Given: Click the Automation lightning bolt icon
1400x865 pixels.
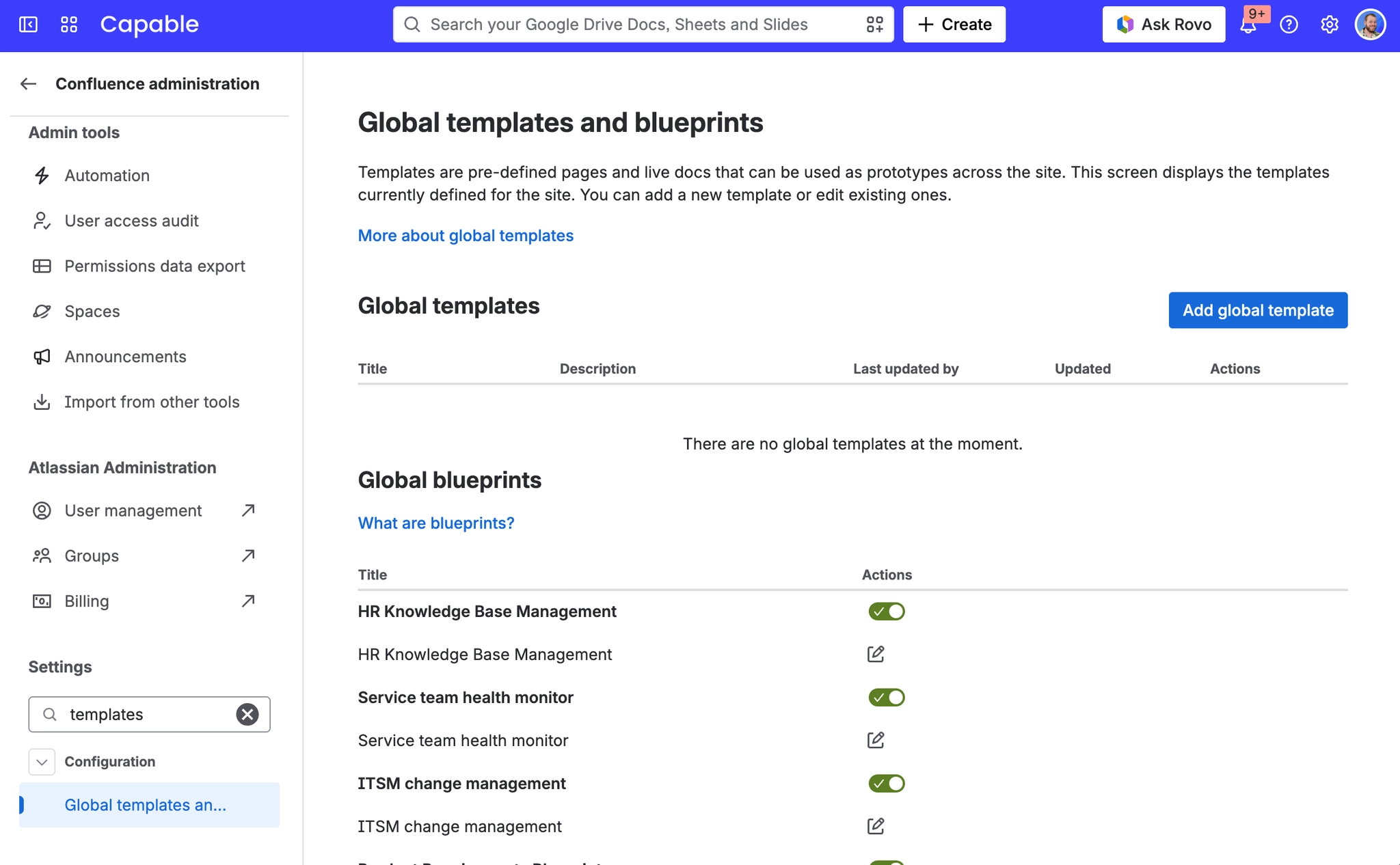Looking at the screenshot, I should click(42, 176).
